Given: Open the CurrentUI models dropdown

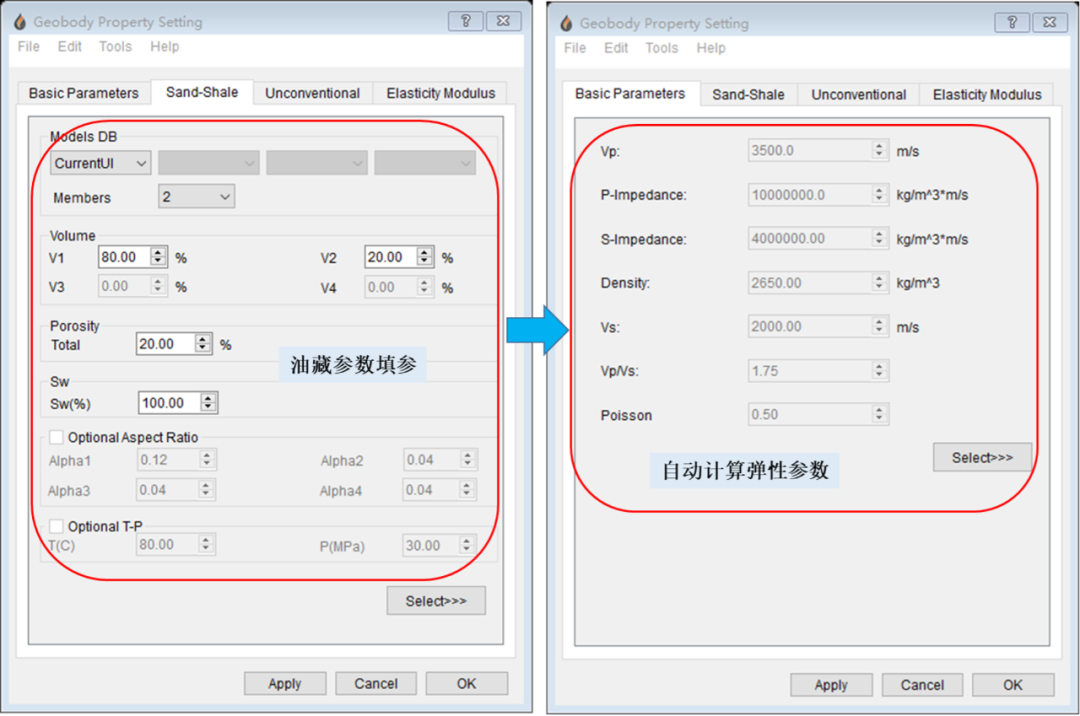Looking at the screenshot, I should point(101,163).
